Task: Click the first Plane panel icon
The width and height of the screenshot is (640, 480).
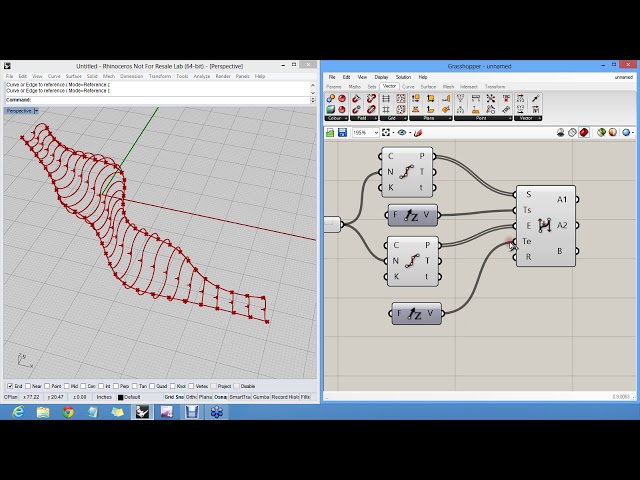Action: 416,98
